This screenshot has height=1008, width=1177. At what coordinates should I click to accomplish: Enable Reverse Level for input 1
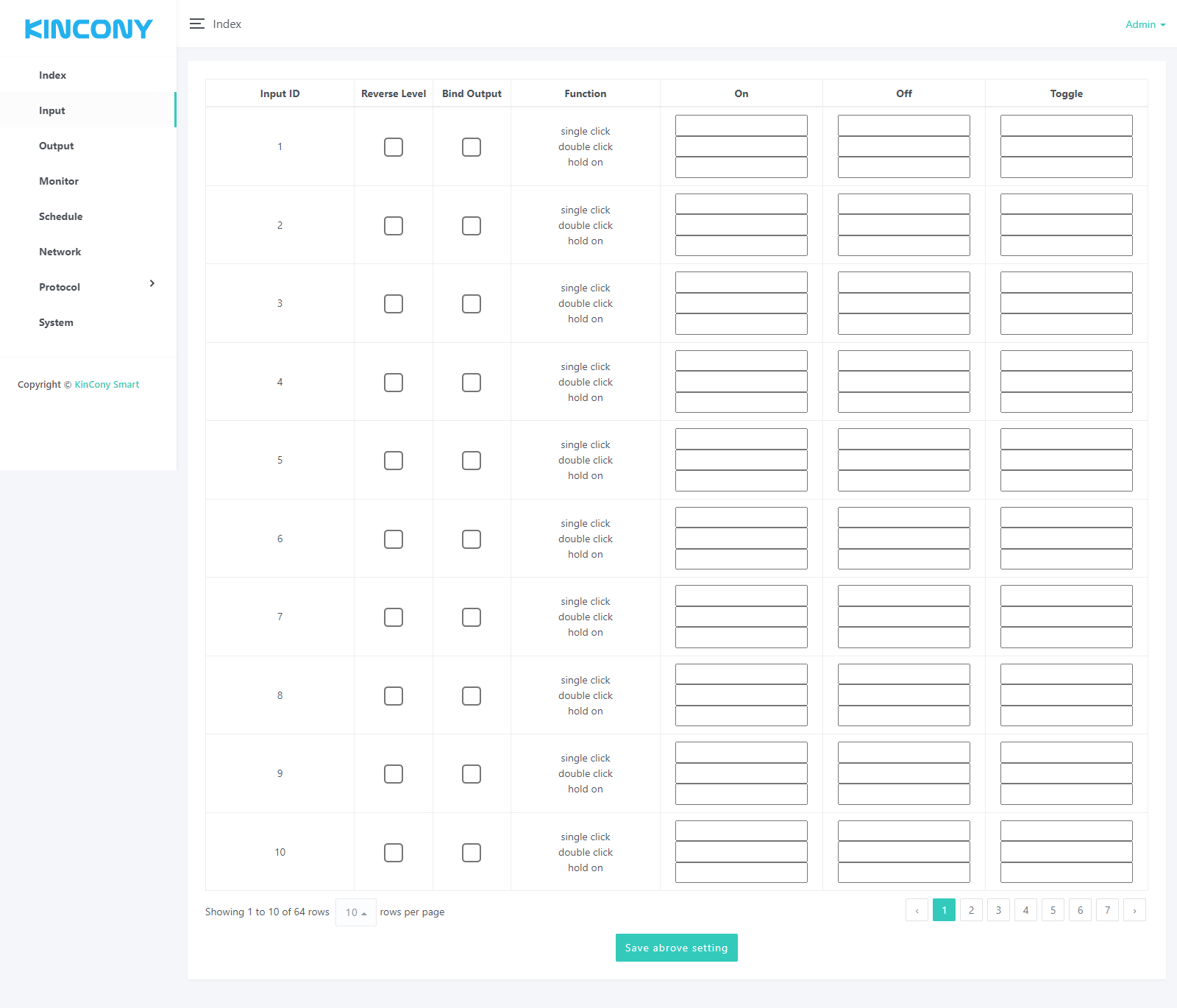[x=394, y=147]
